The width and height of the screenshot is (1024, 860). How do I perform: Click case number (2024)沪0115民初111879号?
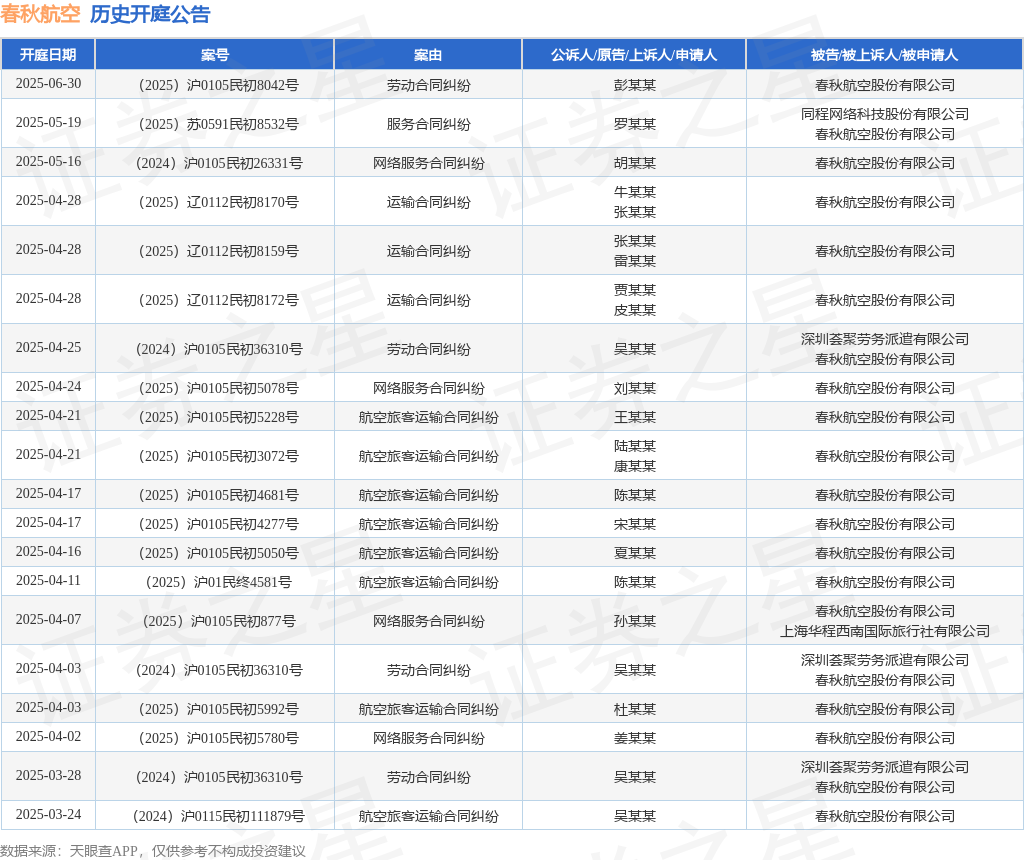click(219, 816)
